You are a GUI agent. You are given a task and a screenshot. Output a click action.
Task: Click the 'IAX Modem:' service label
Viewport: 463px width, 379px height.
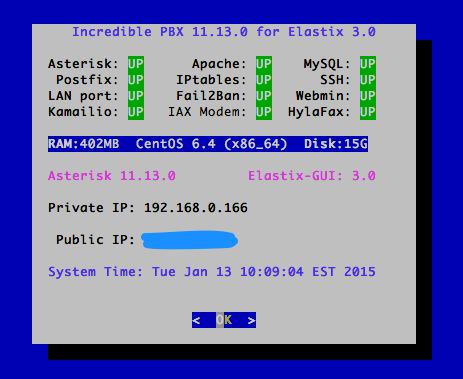coord(207,112)
